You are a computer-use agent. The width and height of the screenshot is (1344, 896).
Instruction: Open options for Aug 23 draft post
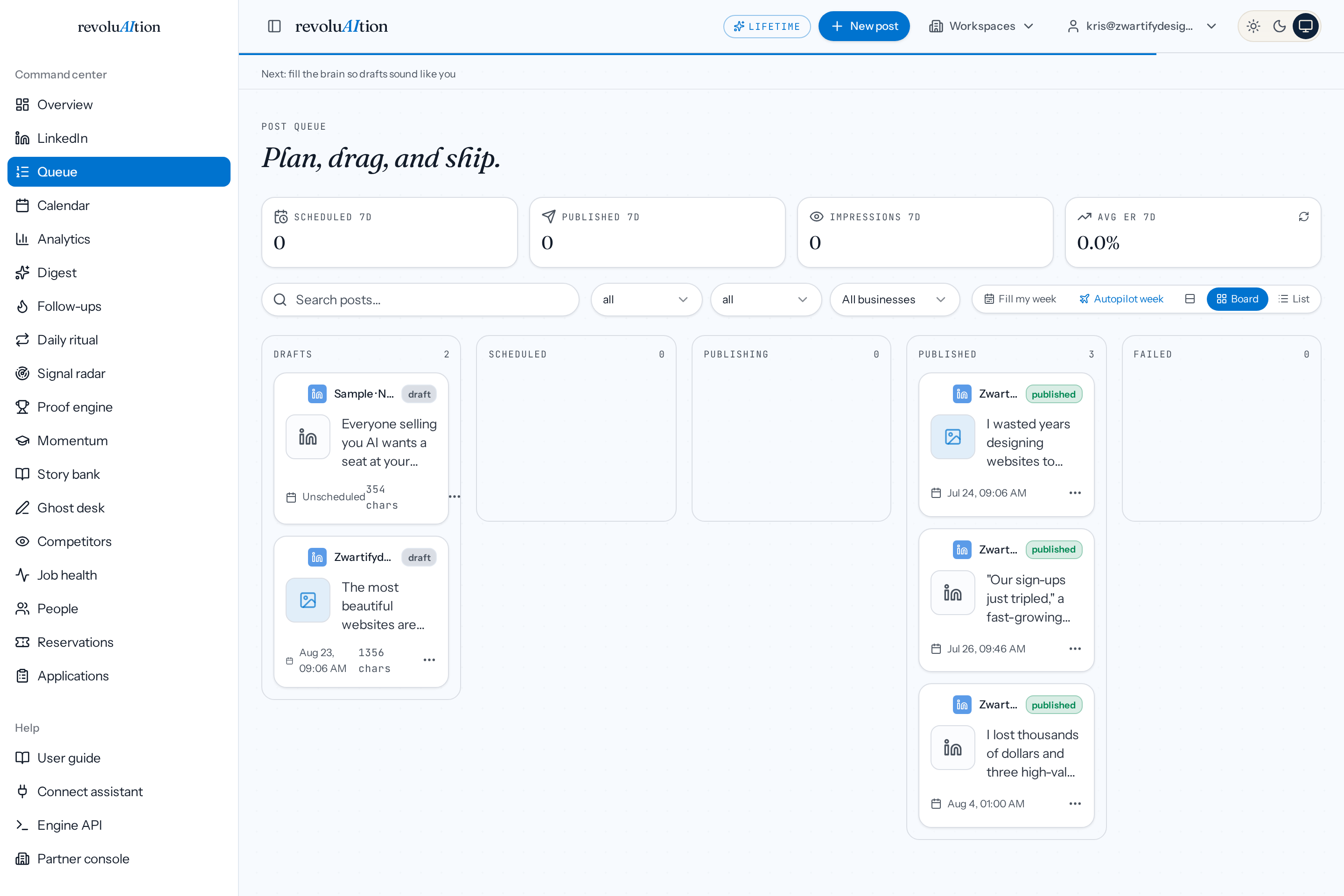429,660
